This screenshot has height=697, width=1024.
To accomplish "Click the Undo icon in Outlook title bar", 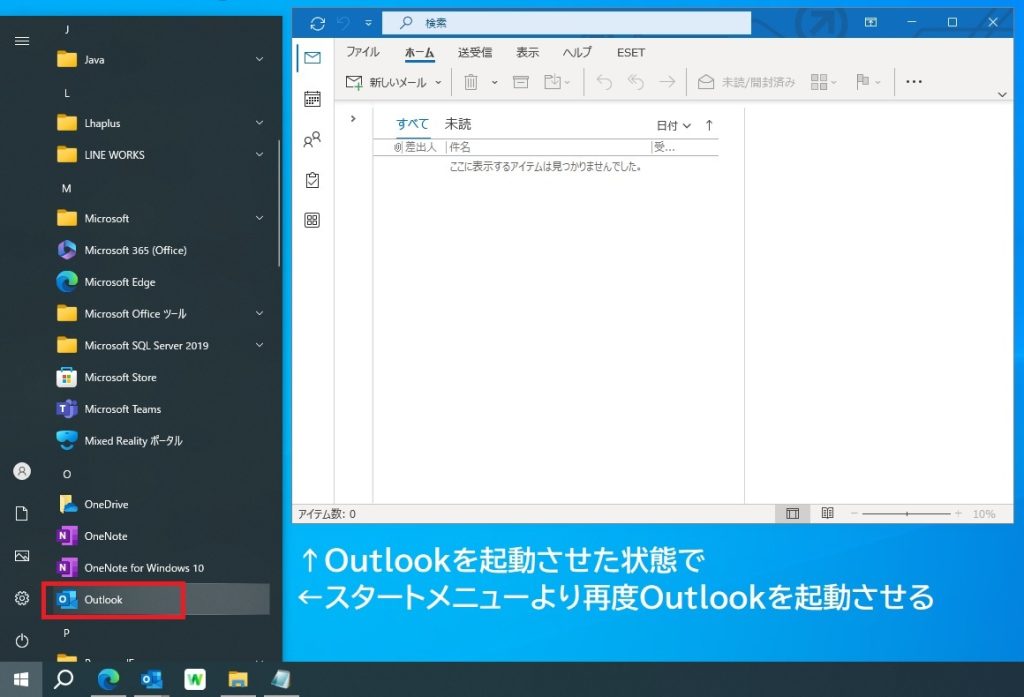I will pyautogui.click(x=343, y=24).
